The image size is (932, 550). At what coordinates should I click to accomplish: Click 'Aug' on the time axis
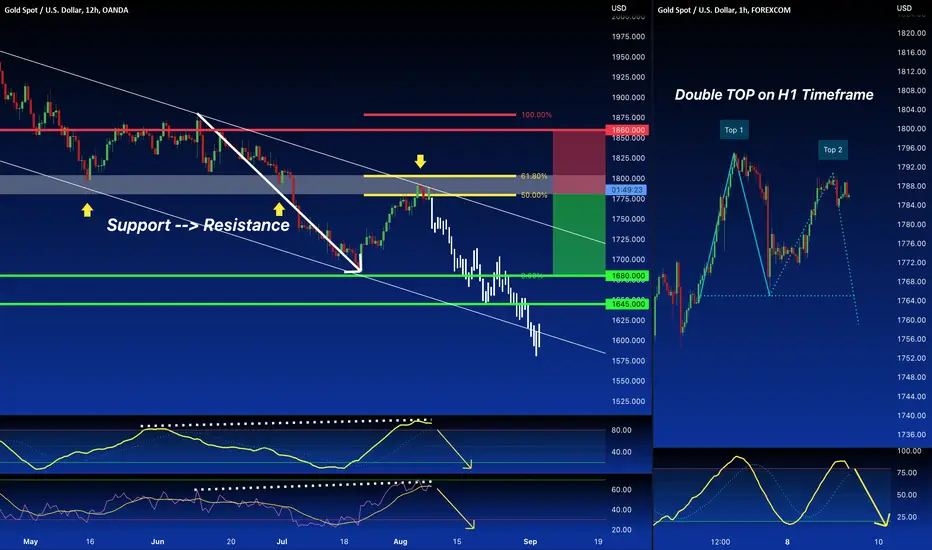coord(401,542)
